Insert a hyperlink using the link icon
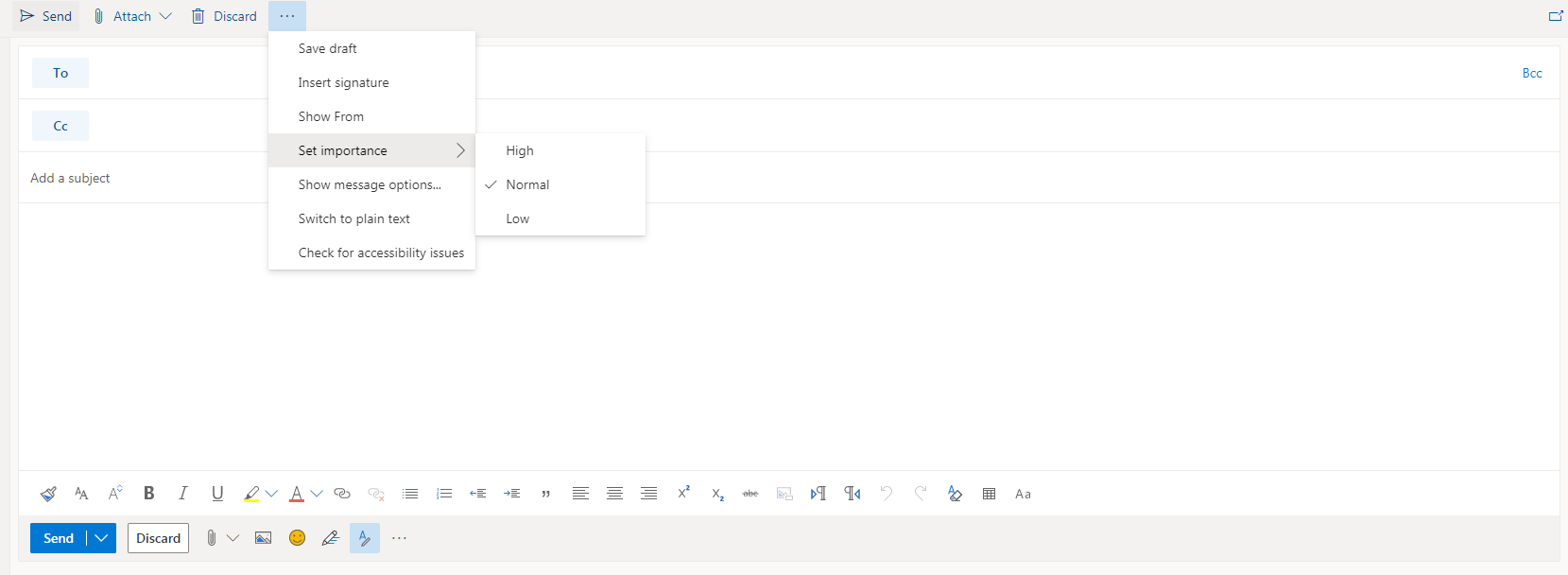 (342, 494)
